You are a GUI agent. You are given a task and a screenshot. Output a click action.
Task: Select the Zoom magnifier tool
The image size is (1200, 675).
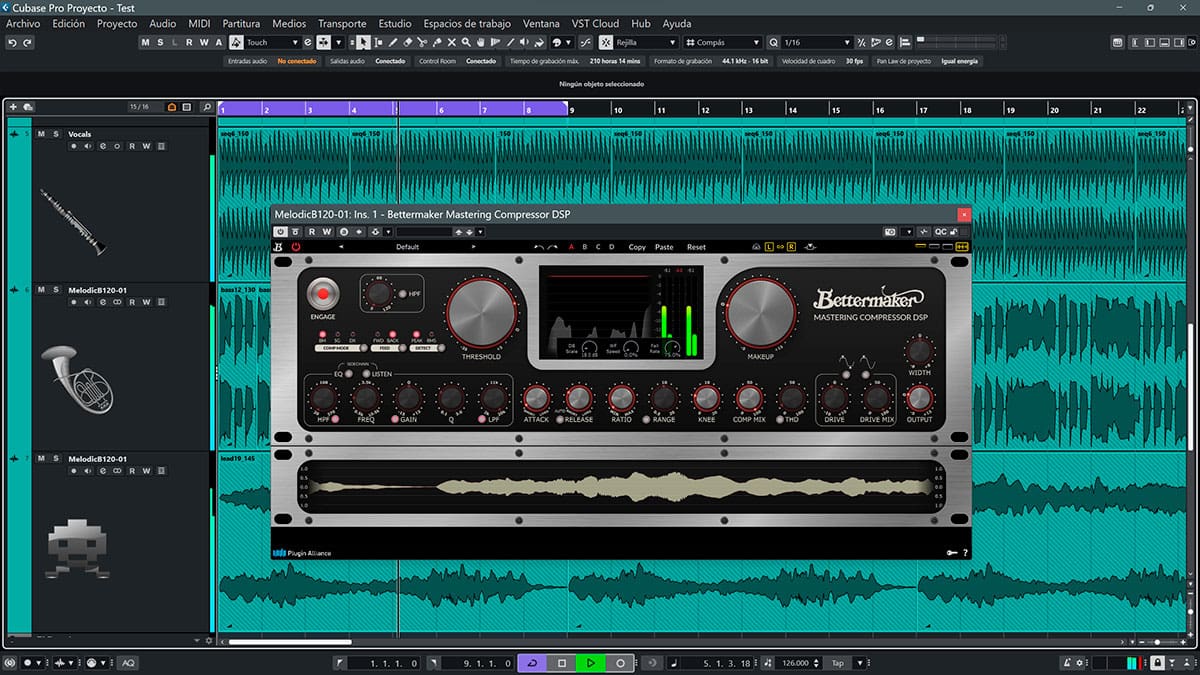click(x=467, y=43)
